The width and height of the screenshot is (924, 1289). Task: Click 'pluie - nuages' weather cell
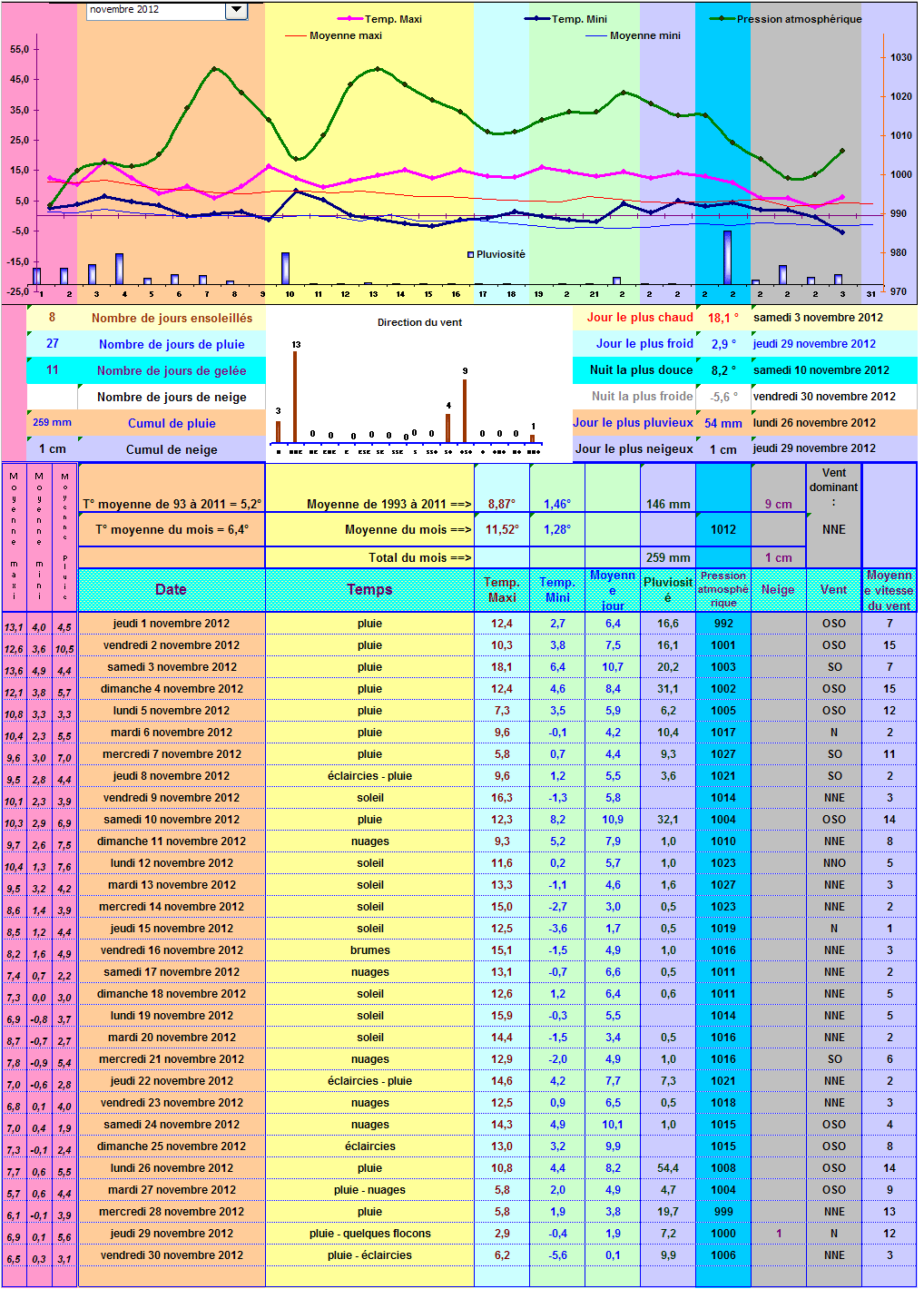[369, 1190]
